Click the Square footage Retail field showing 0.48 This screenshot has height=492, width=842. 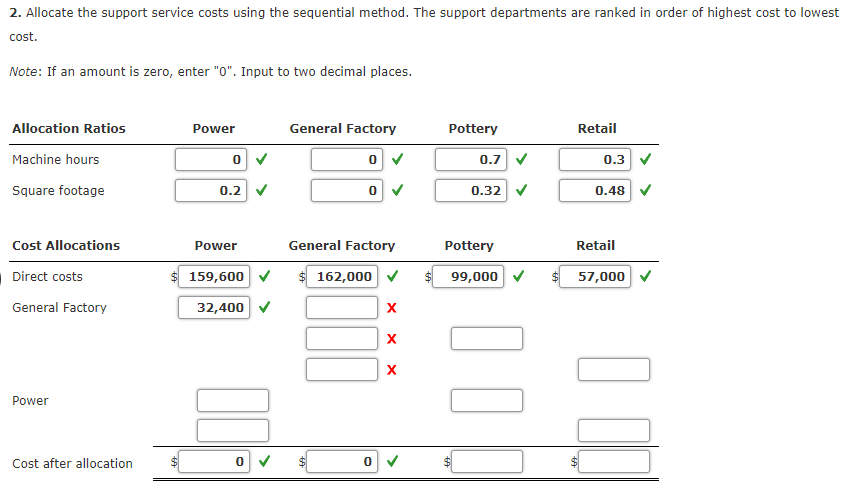click(595, 191)
